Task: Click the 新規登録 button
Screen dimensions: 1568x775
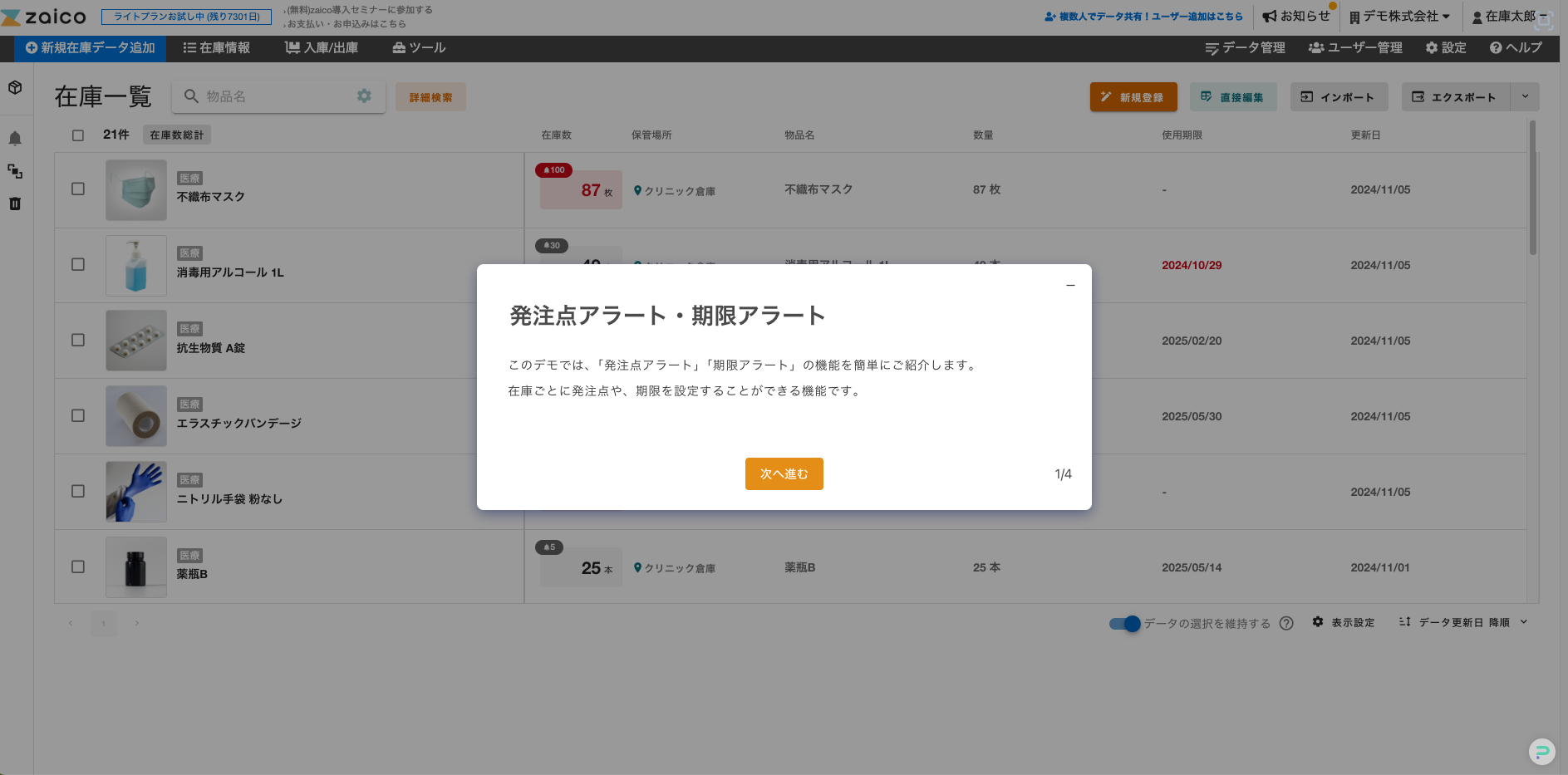Action: click(x=1133, y=97)
